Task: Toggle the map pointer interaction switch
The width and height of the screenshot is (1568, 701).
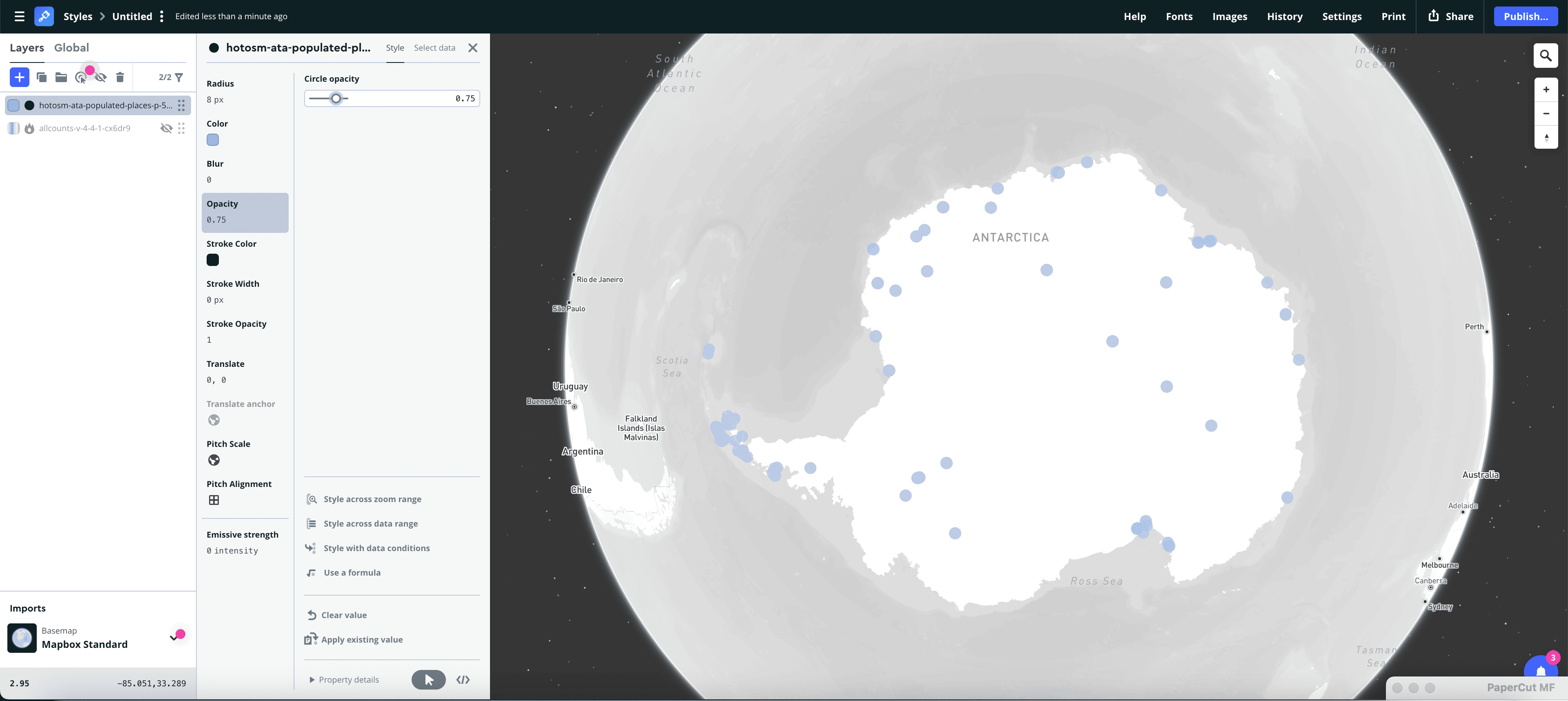Action: tap(428, 680)
